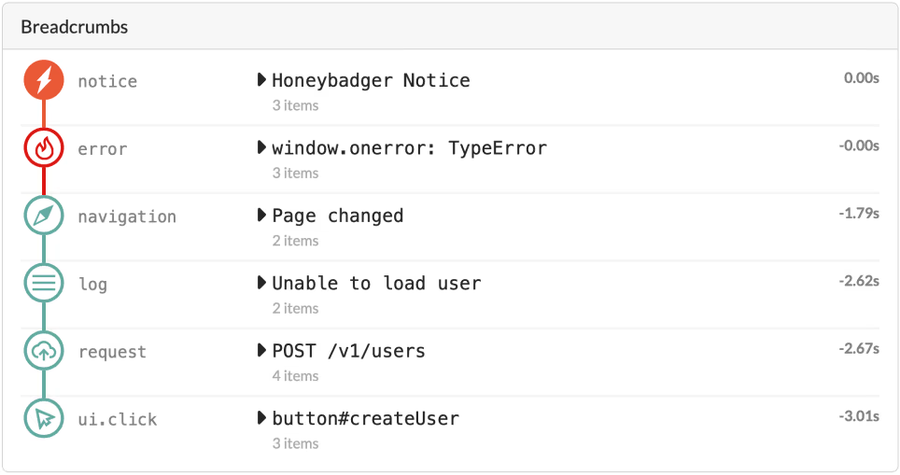
Task: Click the 'Unable to load user' message
Action: (377, 284)
